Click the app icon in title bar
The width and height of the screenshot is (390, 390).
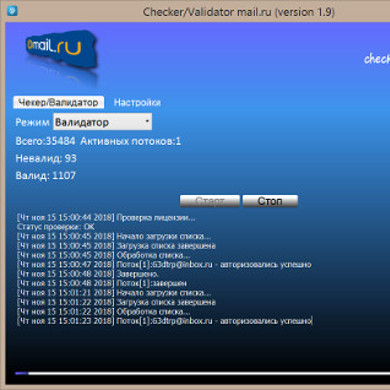click(x=12, y=11)
